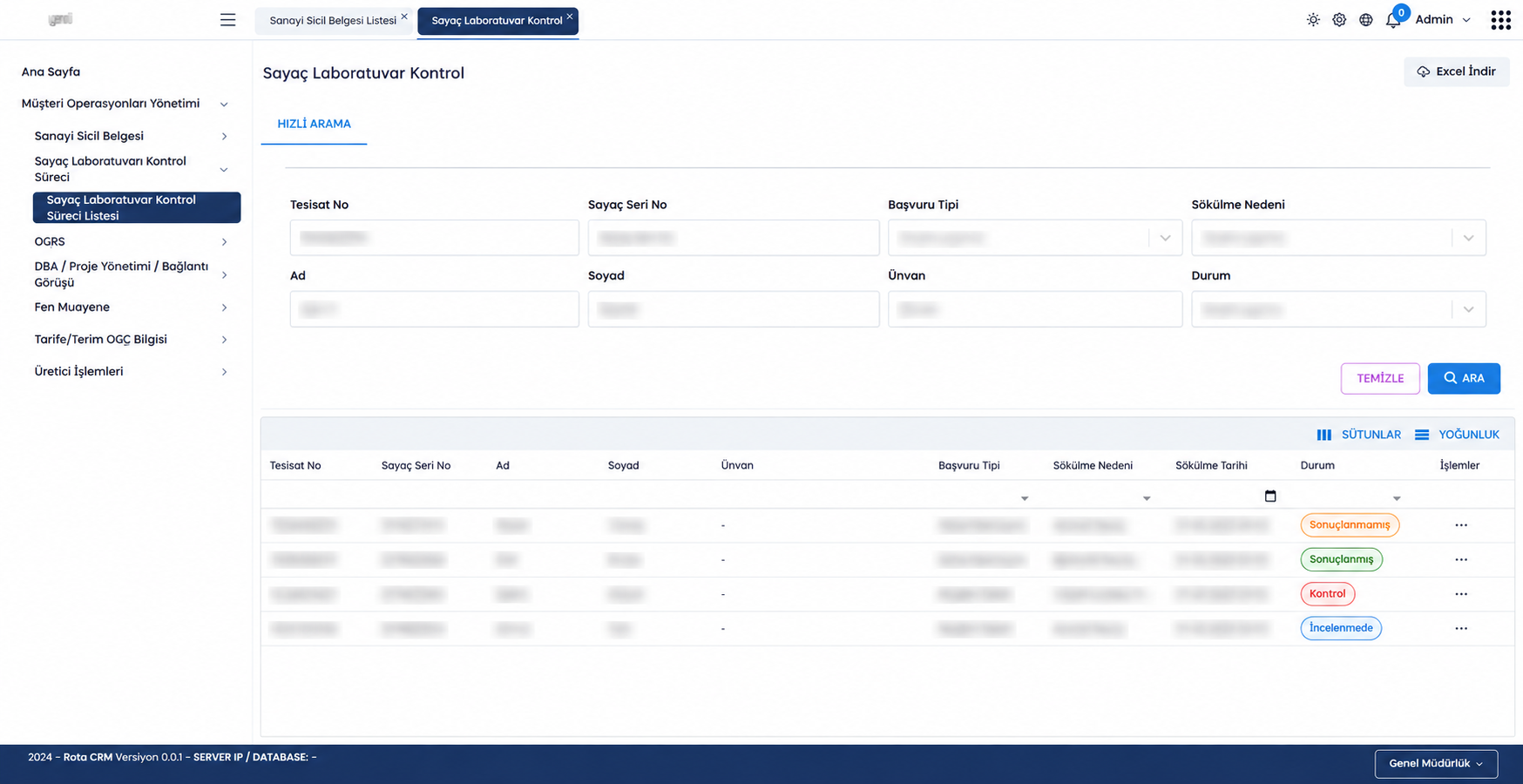Screen dimensions: 1523x784
Task: Open Sayaç Laboratuvar Kontrol Süreci Listesi
Action: (137, 207)
